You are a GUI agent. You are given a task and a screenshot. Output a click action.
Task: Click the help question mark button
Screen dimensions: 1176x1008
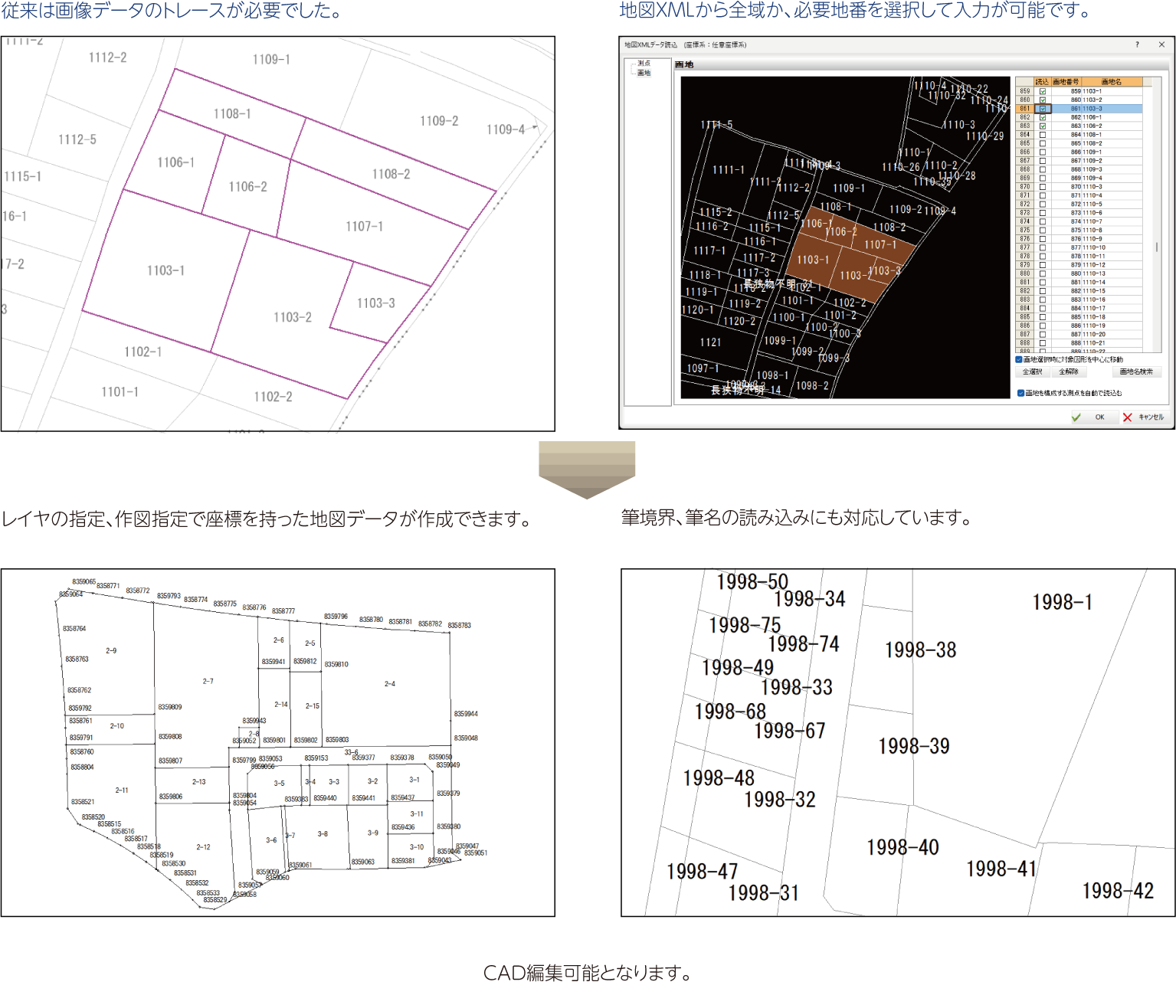tap(1137, 45)
